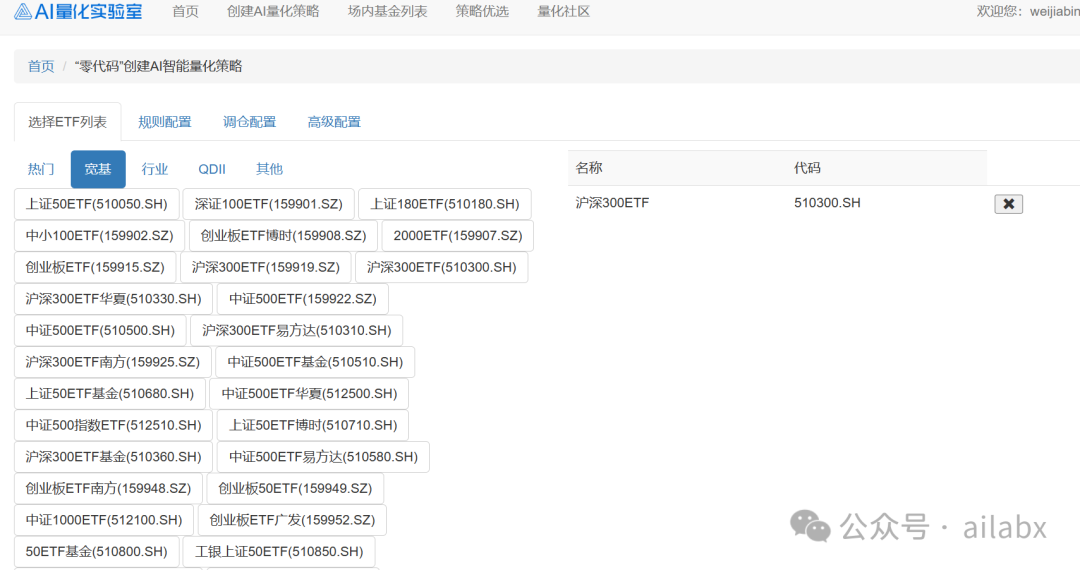Click the 510300.SH code cell
This screenshot has height=570, width=1080.
click(x=827, y=203)
